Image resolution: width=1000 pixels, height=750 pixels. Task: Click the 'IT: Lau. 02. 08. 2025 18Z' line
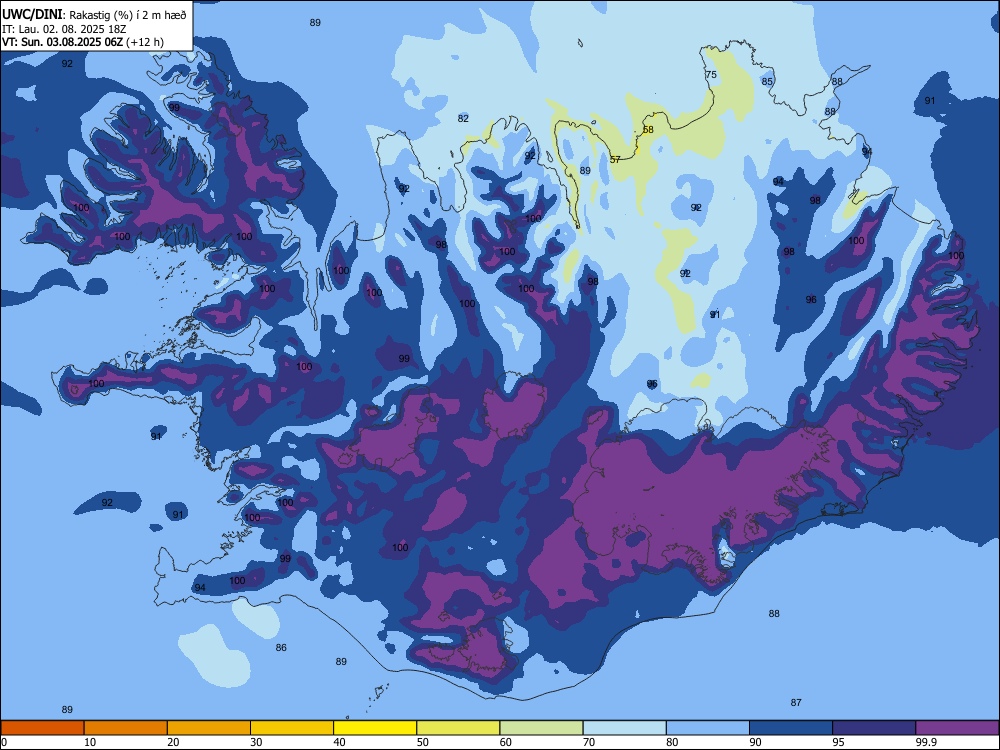pos(64,29)
